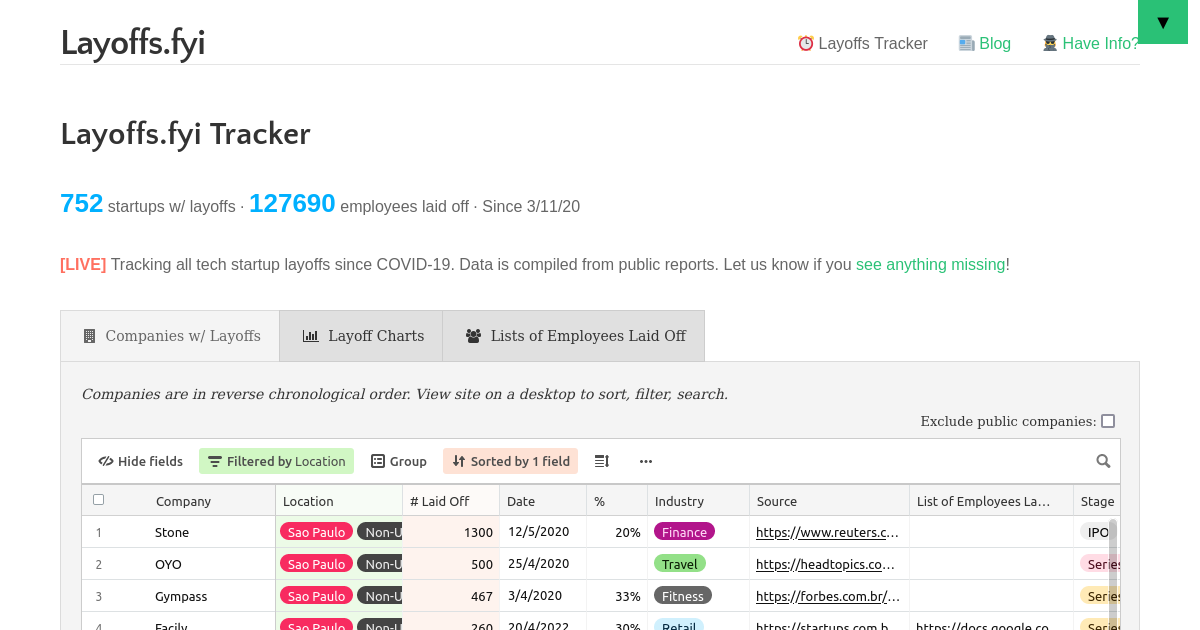This screenshot has height=630, width=1200.
Task: Switch to Lists of Employees Laid Off tab
Action: coord(575,336)
